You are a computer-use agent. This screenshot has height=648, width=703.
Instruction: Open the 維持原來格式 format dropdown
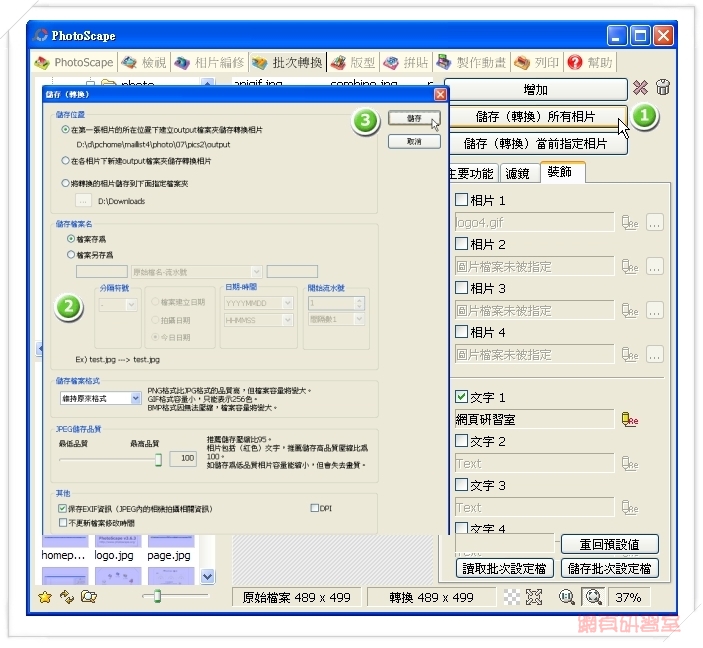click(x=100, y=398)
